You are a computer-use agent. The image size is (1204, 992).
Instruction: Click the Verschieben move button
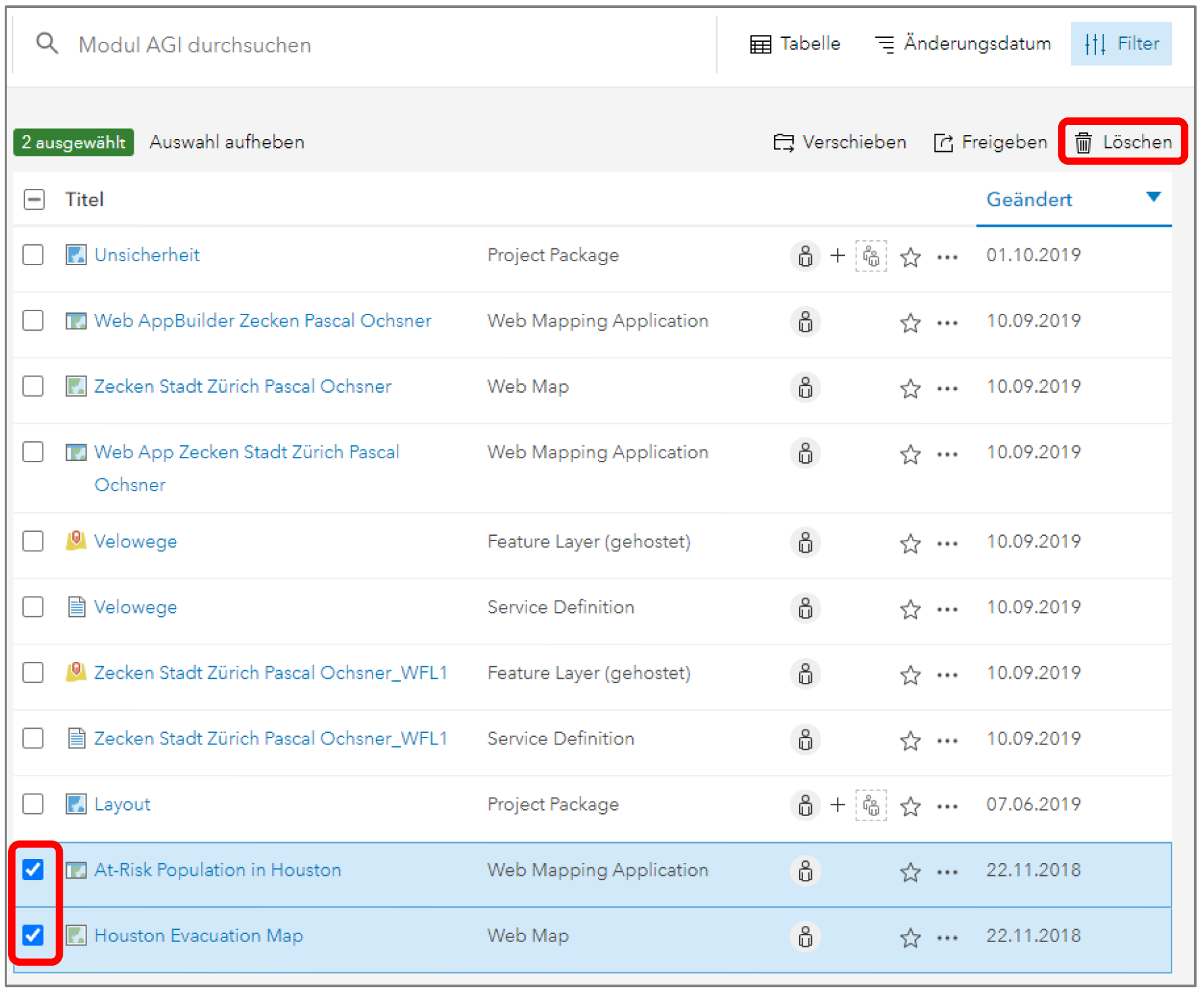(840, 142)
